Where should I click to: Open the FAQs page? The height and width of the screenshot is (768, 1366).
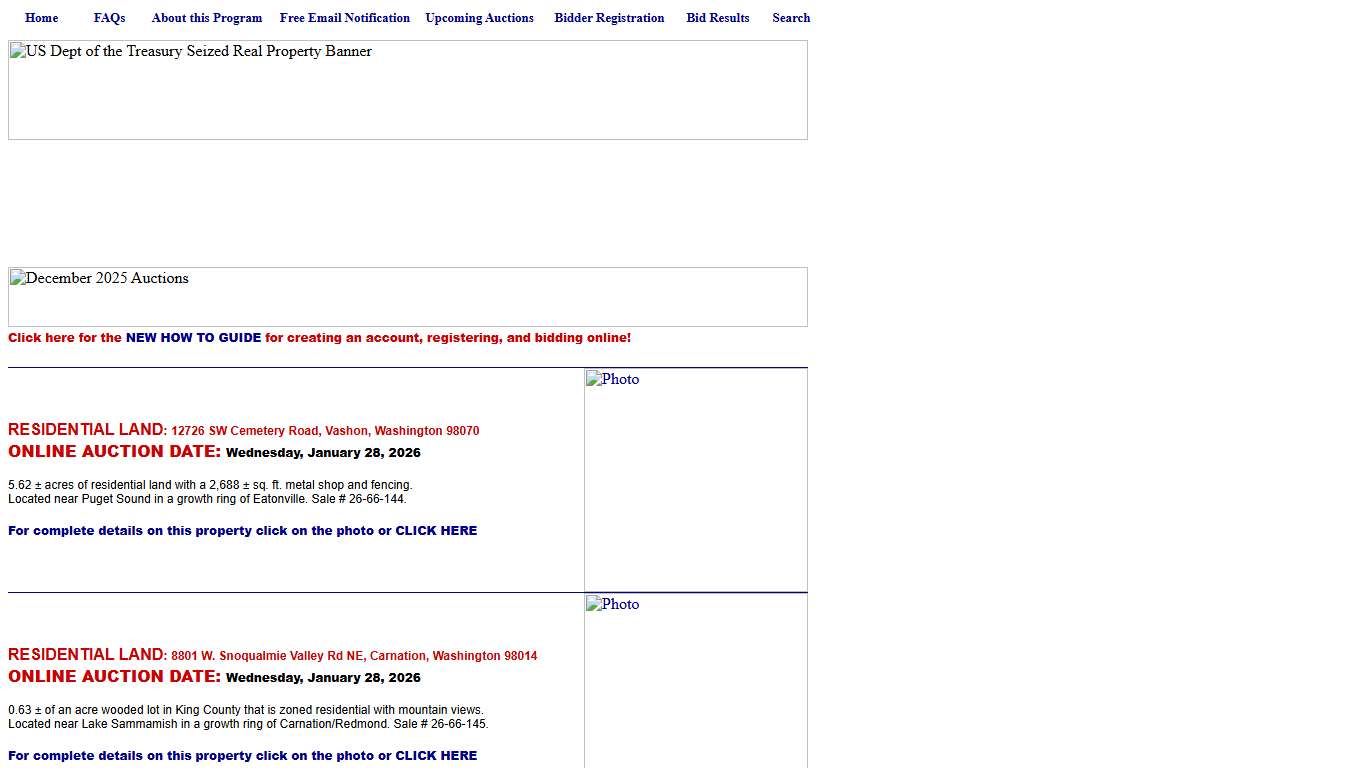(x=109, y=17)
